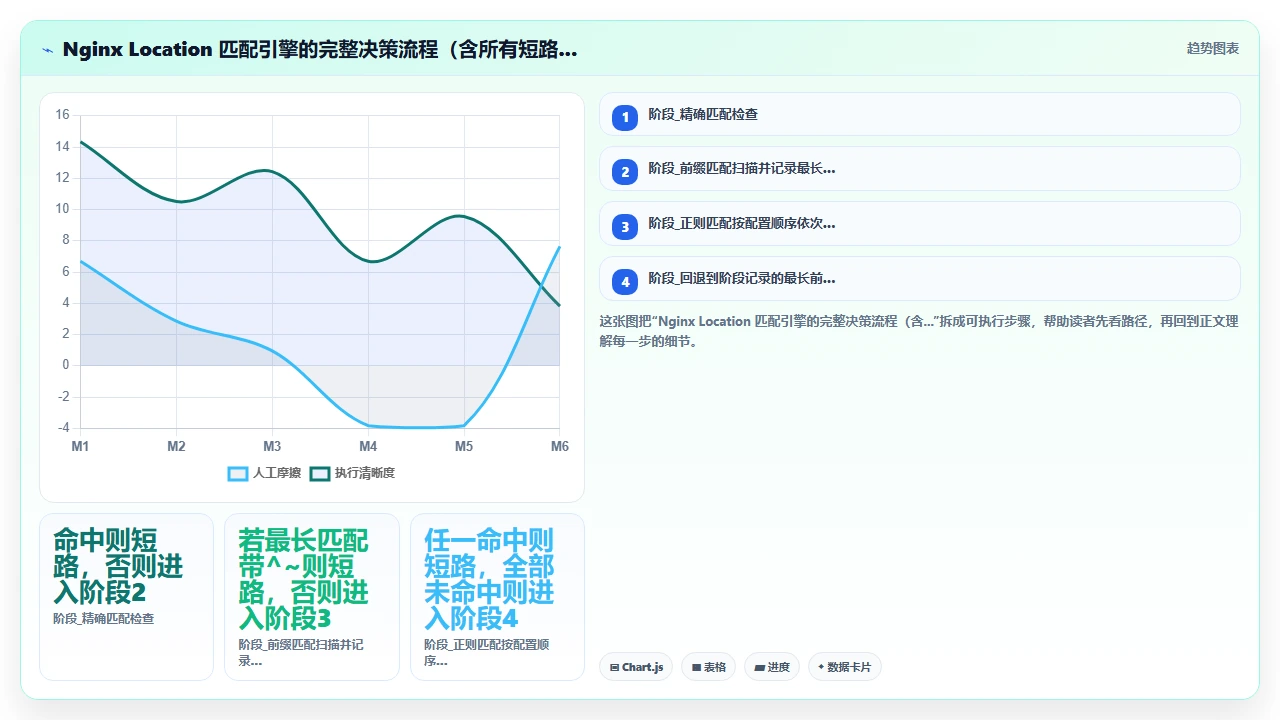This screenshot has height=720, width=1280.
Task: Click the 执行清晰度 teal legend swatch
Action: click(x=320, y=473)
